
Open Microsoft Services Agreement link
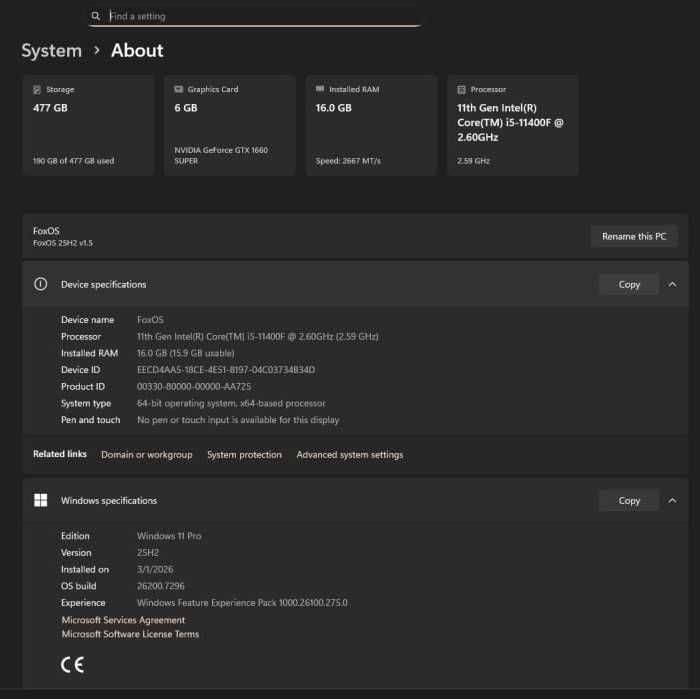pyautogui.click(x=123, y=620)
